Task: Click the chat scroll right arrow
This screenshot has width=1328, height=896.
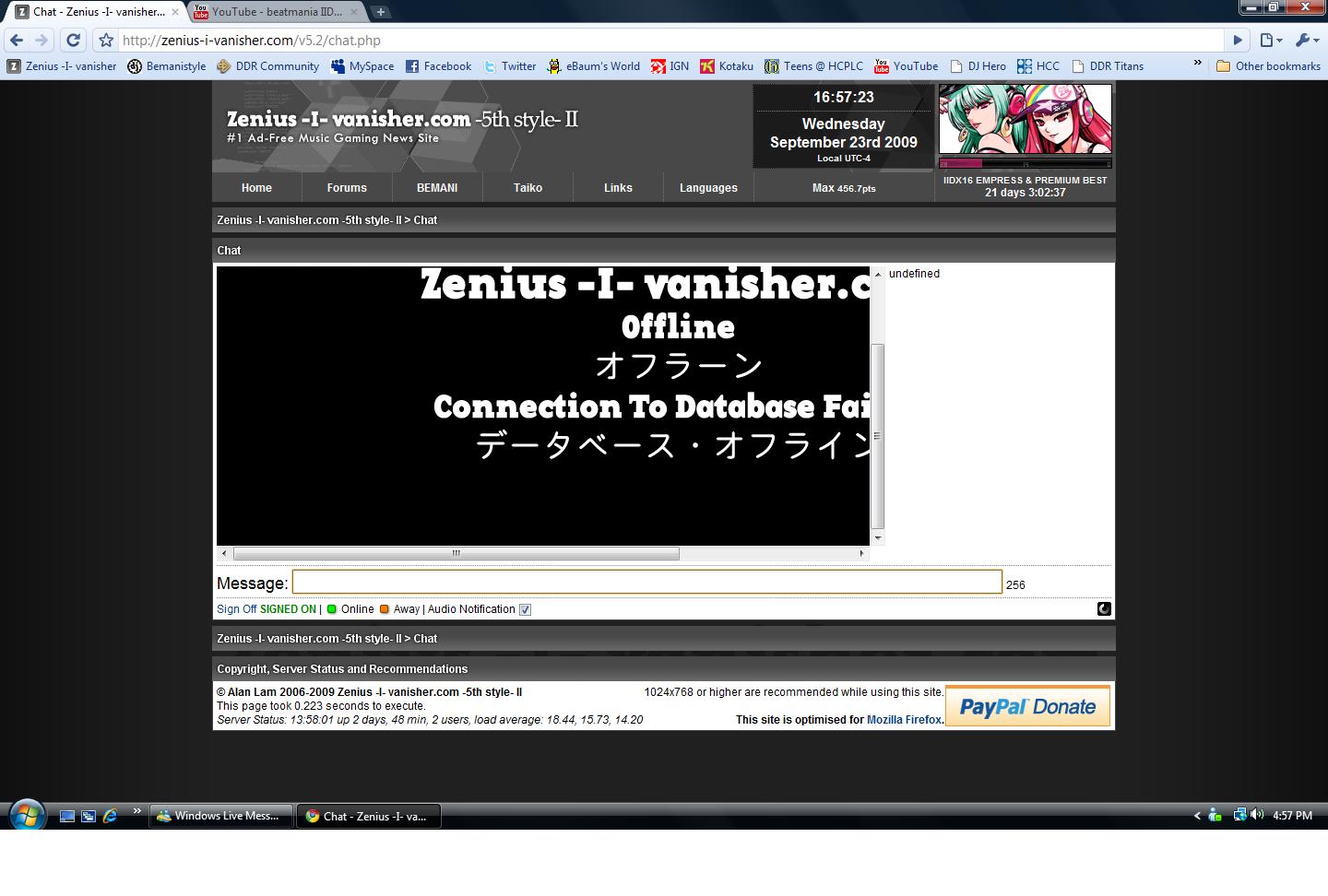Action: (x=861, y=553)
